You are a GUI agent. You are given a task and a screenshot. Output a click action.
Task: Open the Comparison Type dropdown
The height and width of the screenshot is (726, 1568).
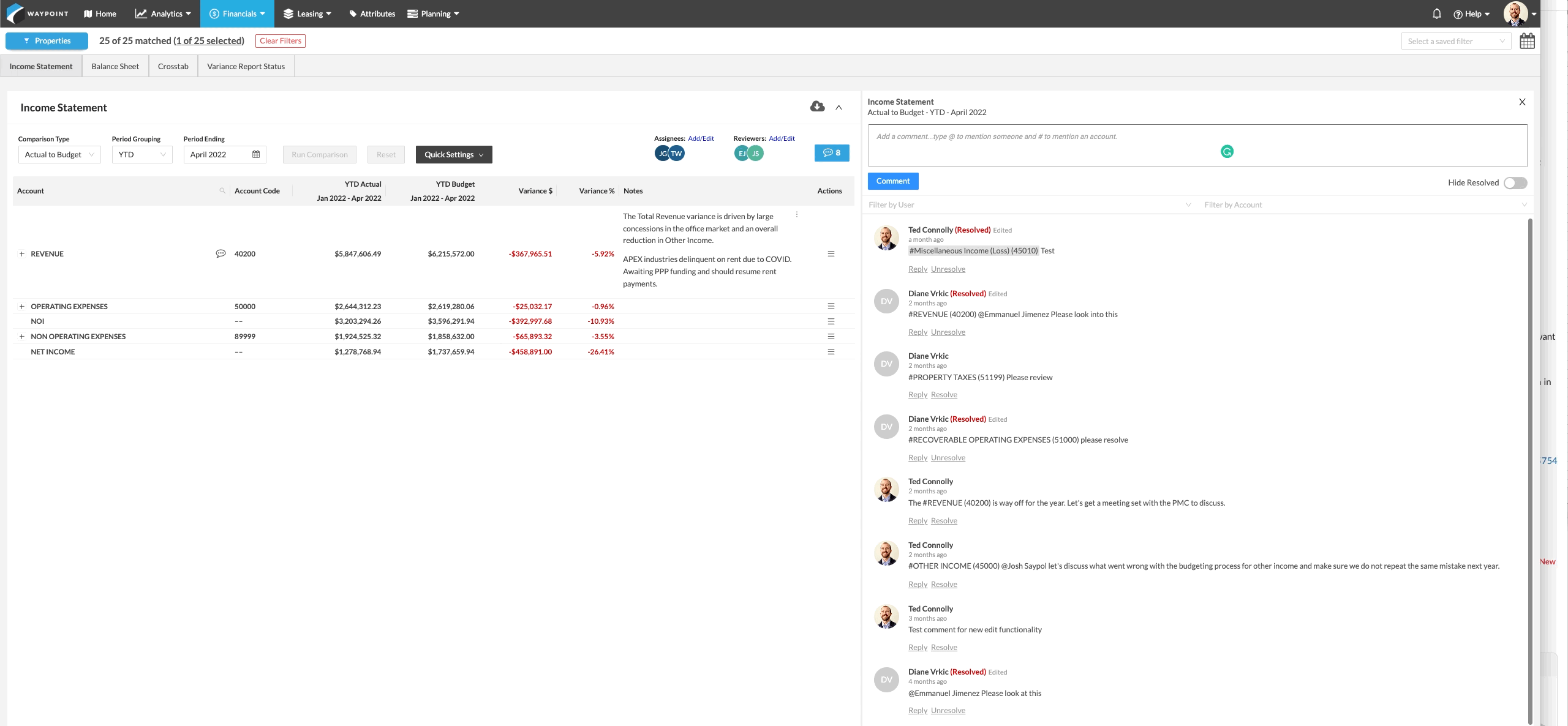point(59,154)
